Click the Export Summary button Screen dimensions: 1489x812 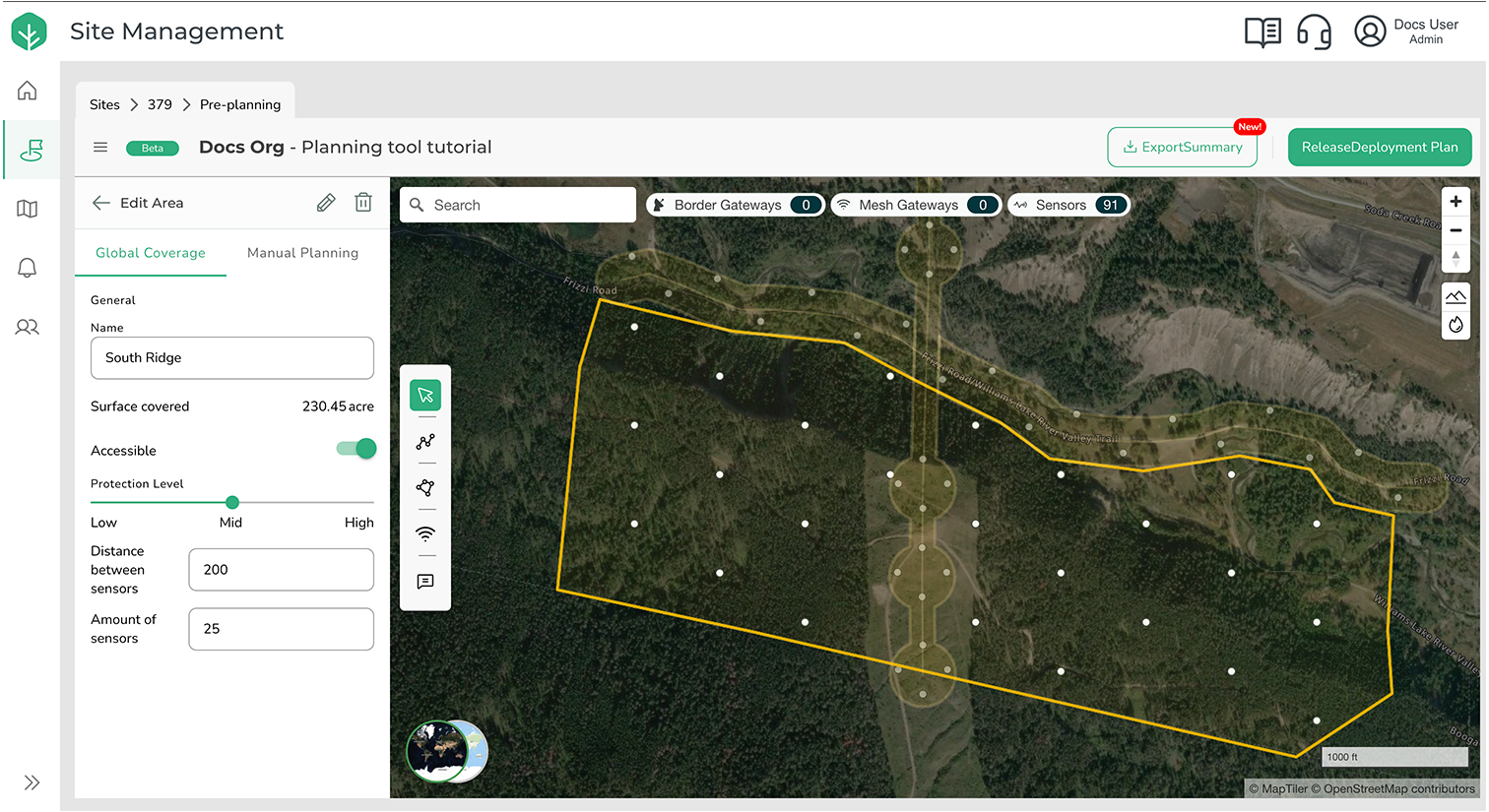tap(1182, 148)
